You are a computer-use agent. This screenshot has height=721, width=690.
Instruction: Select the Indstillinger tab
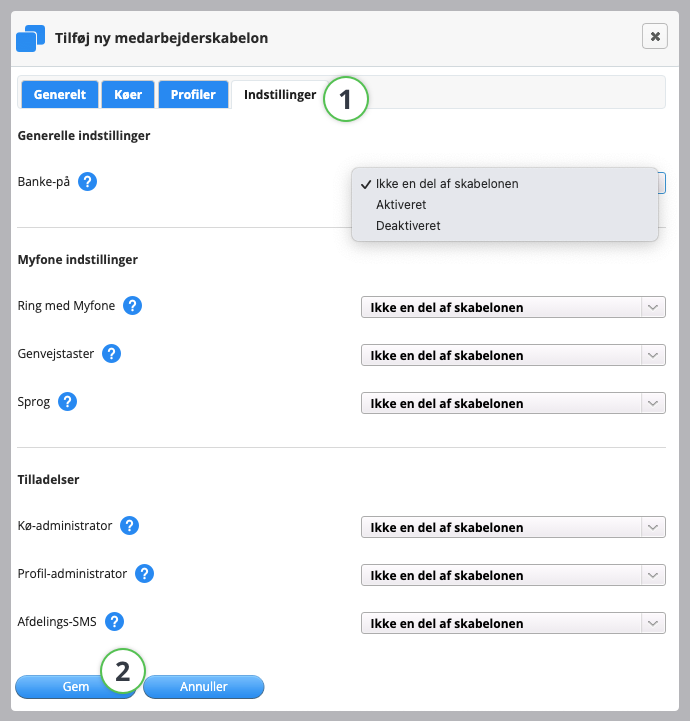(x=280, y=94)
